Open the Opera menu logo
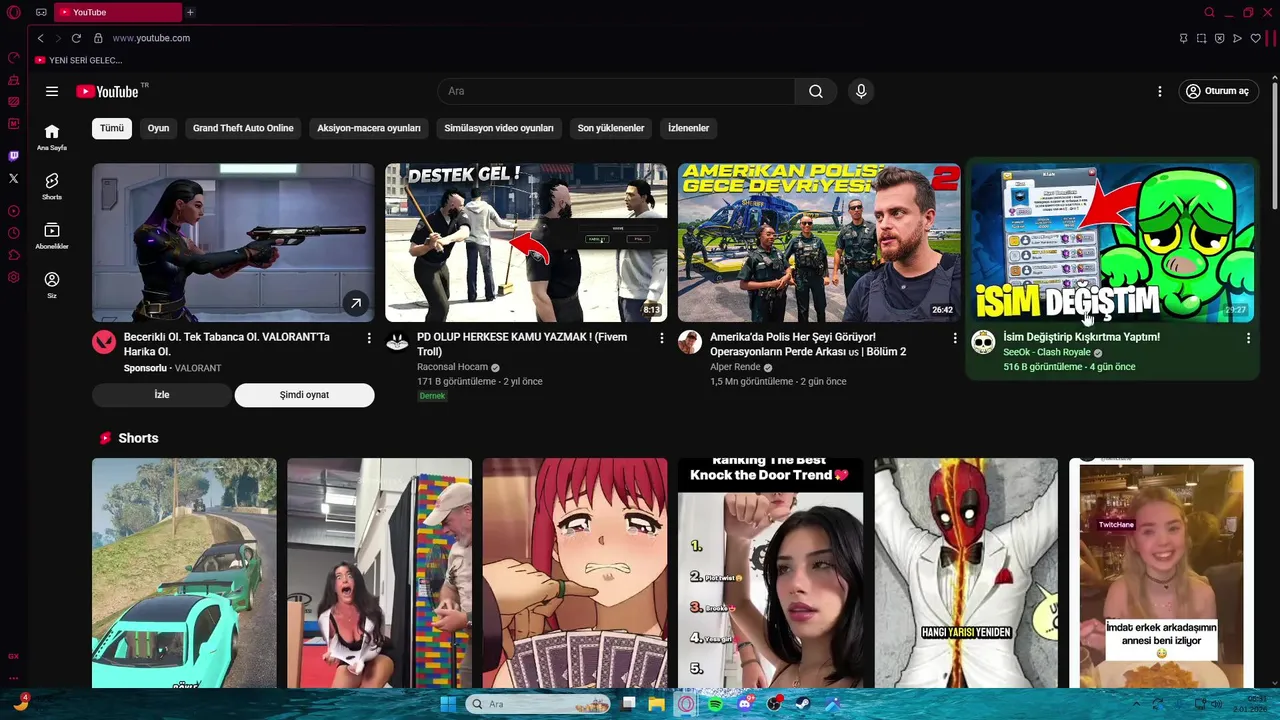 coord(14,12)
